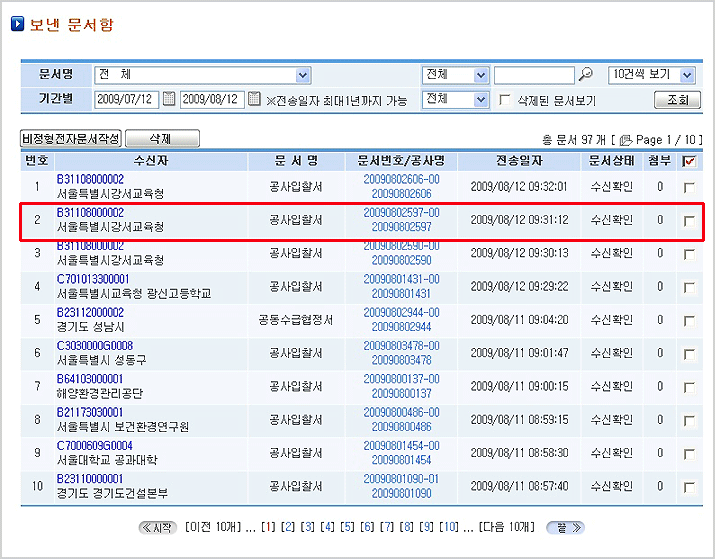Toggle the select-all checkbox in table header
The image size is (715, 559).
point(689,160)
